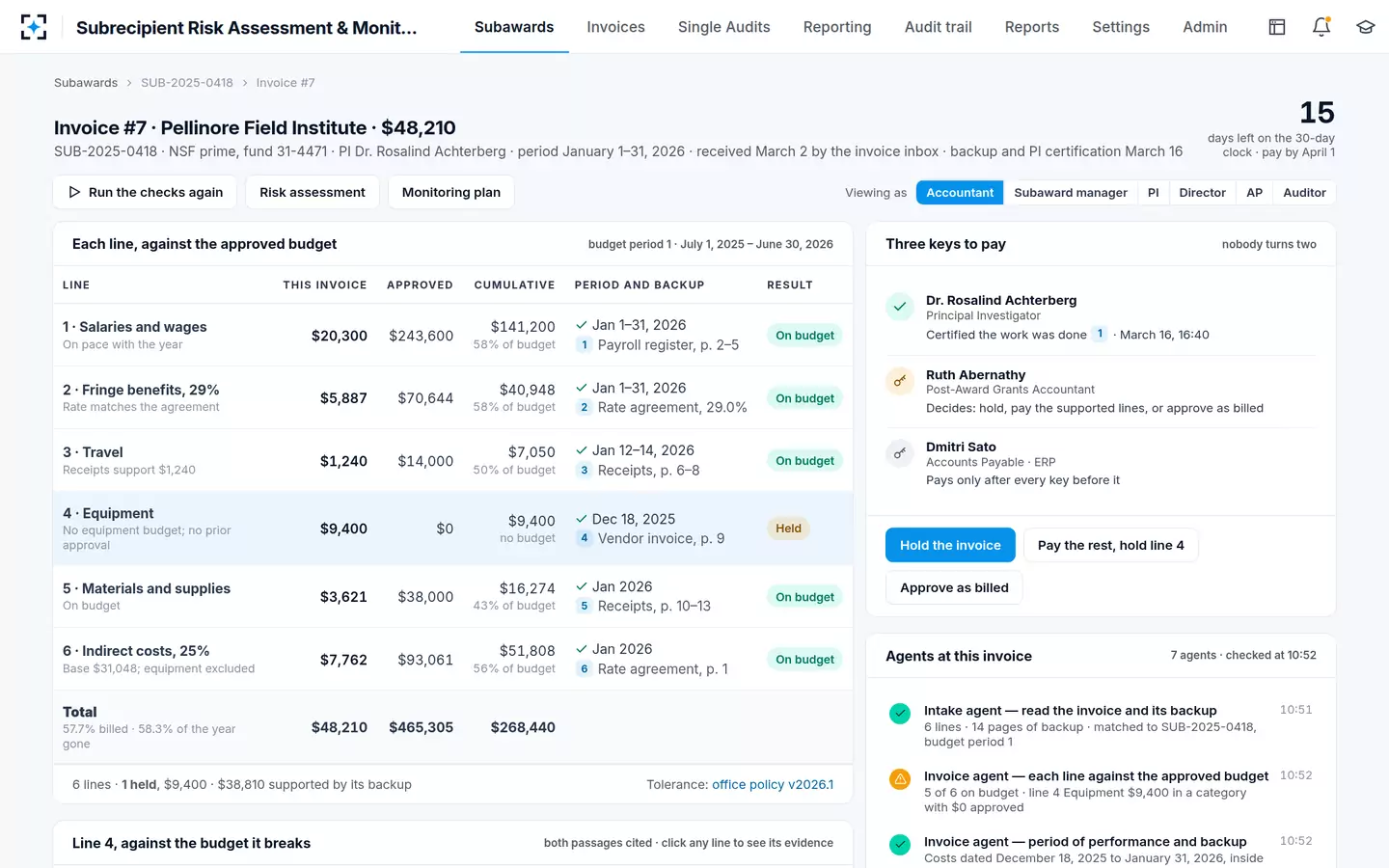This screenshot has width=1389, height=868.
Task: Open certification evidence badge next to 'Certified the work was done'
Action: [x=1100, y=335]
